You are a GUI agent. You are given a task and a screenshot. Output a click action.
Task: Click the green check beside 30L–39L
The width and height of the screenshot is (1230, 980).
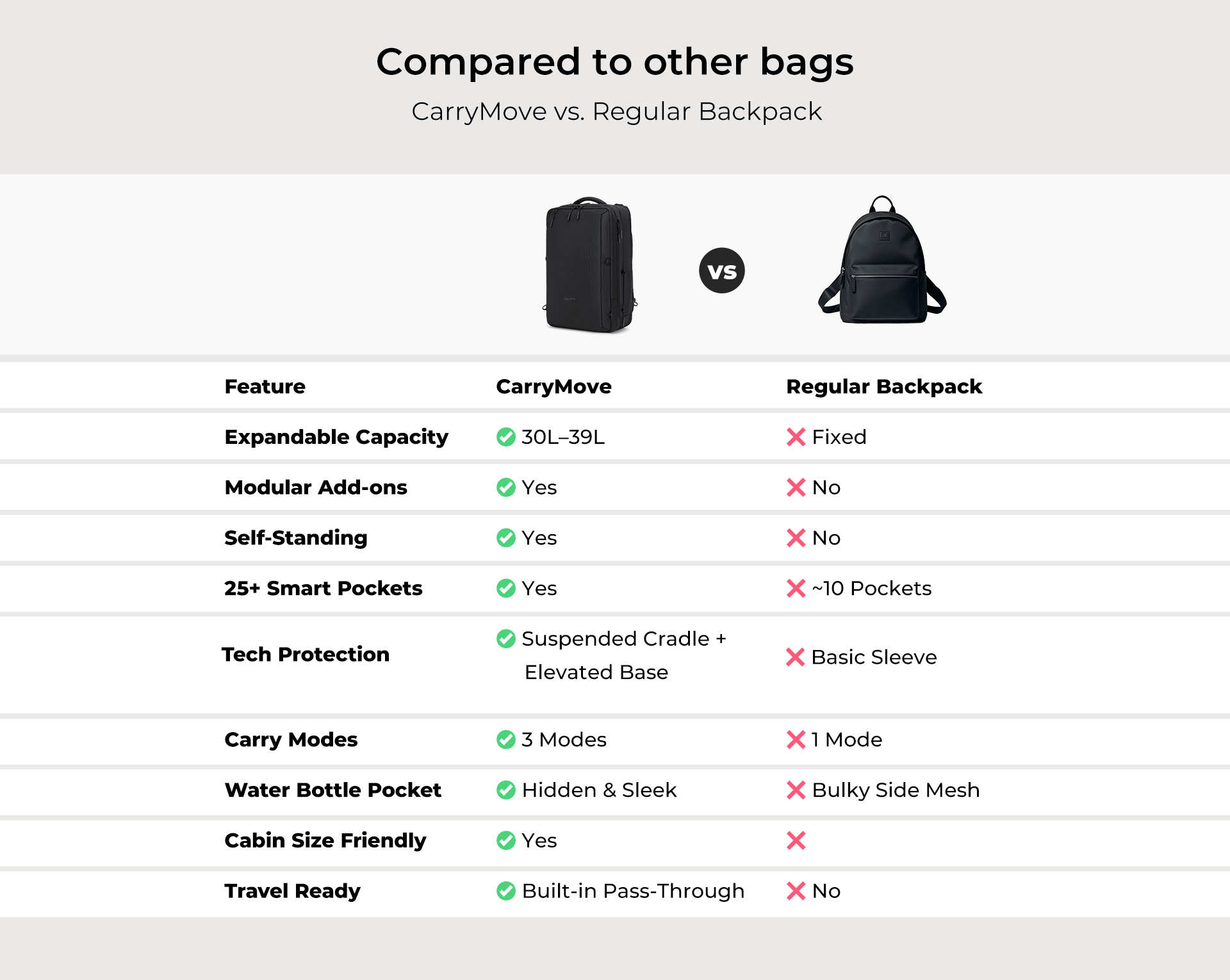[x=506, y=437]
